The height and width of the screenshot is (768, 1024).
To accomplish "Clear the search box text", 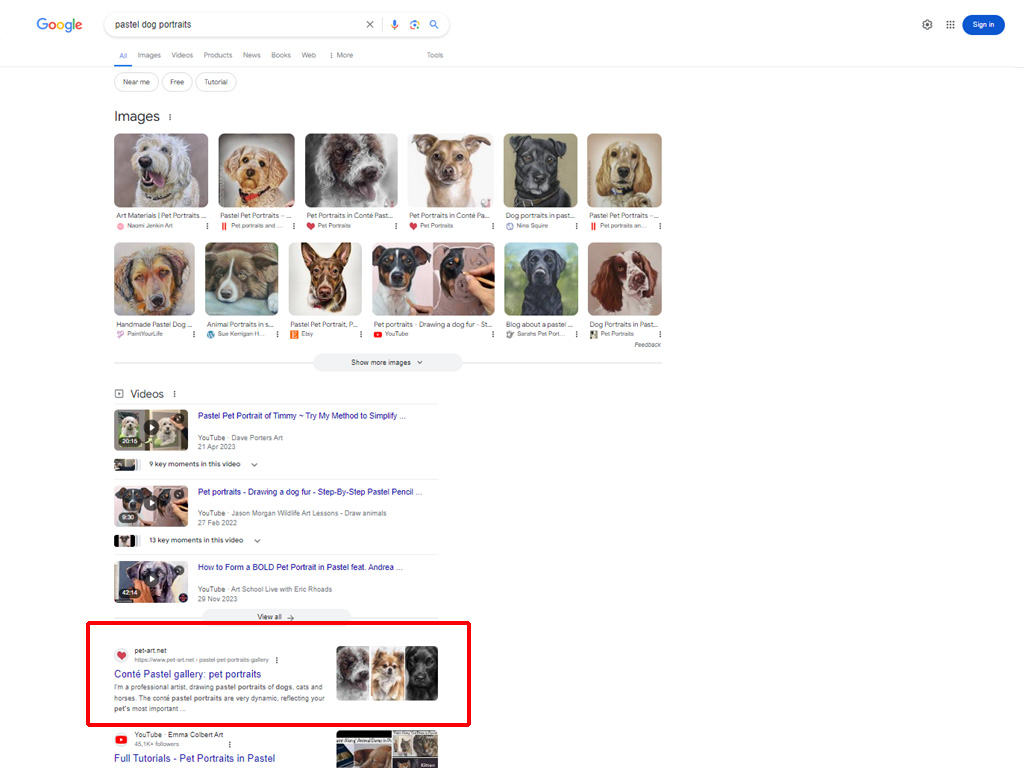I will 370,25.
